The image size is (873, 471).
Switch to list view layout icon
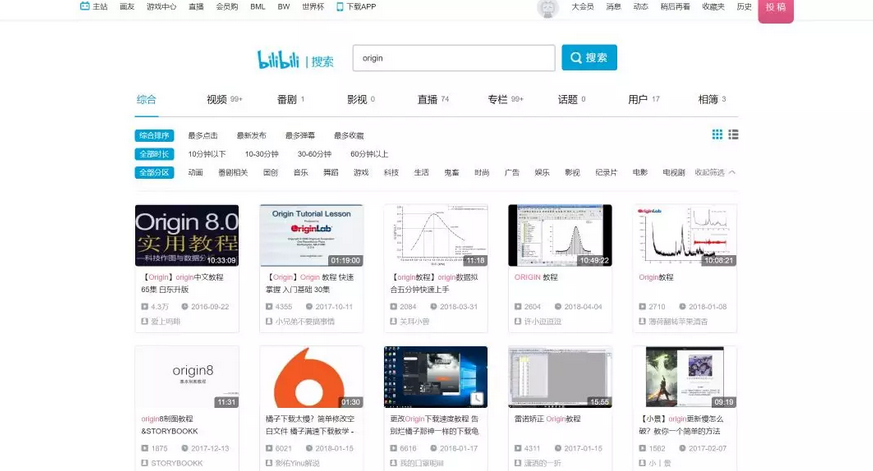[733, 135]
